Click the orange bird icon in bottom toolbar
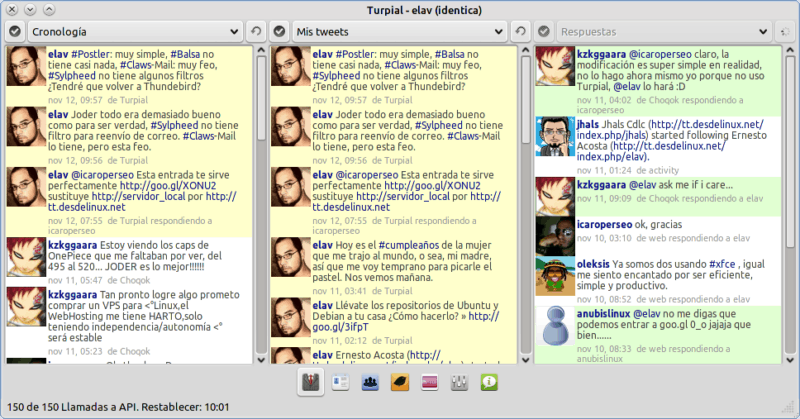This screenshot has width=800, height=419. [x=401, y=382]
